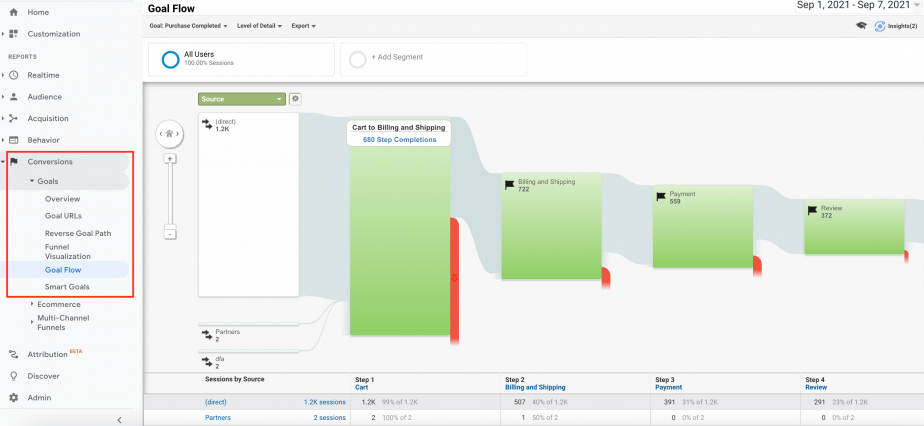Image resolution: width=924 pixels, height=426 pixels.
Task: Click the home navigation circle in flow
Action: click(170, 134)
